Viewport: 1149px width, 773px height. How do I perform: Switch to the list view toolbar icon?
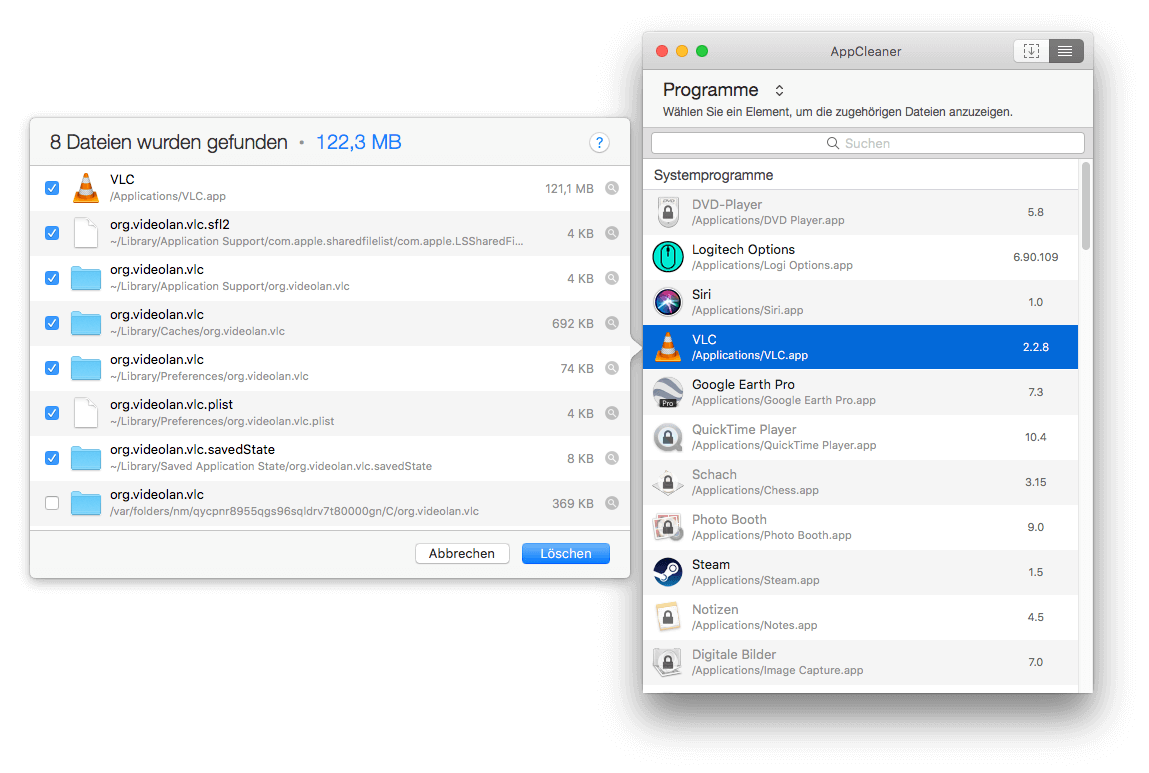pos(1065,51)
